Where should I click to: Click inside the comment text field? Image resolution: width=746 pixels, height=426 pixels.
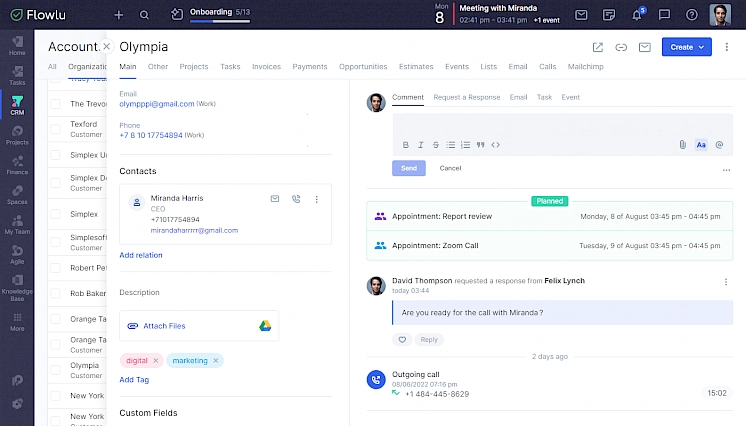point(560,125)
